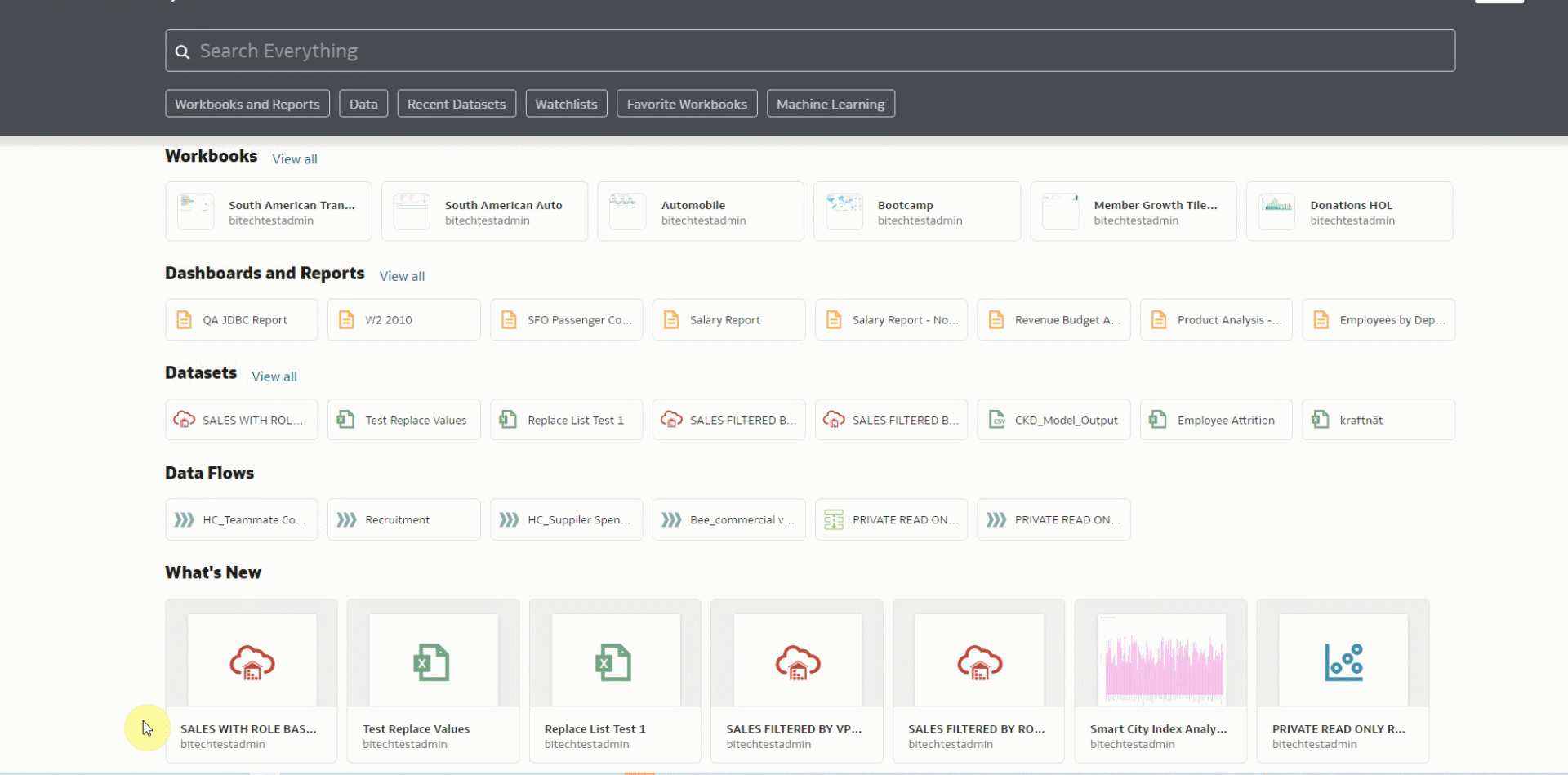1568x775 pixels.
Task: Click the kraftnät dataset file icon
Action: click(x=1321, y=419)
